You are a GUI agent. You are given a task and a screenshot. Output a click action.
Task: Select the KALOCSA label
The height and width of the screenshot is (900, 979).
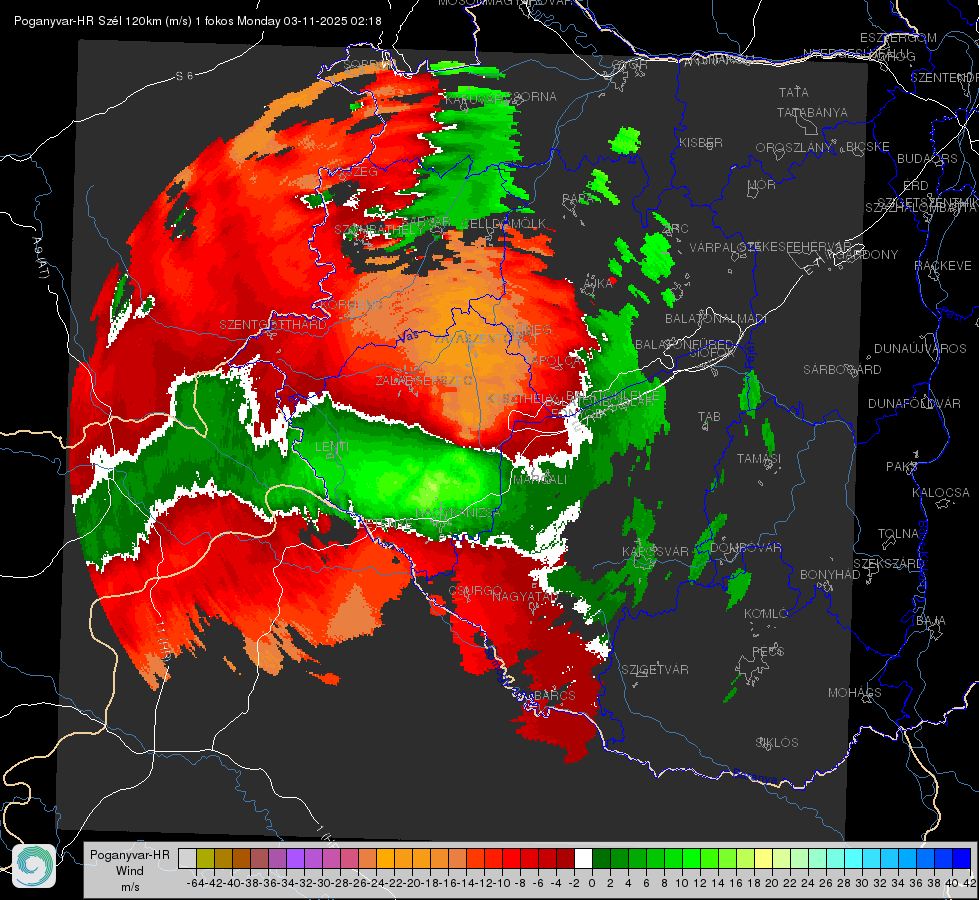(940, 492)
